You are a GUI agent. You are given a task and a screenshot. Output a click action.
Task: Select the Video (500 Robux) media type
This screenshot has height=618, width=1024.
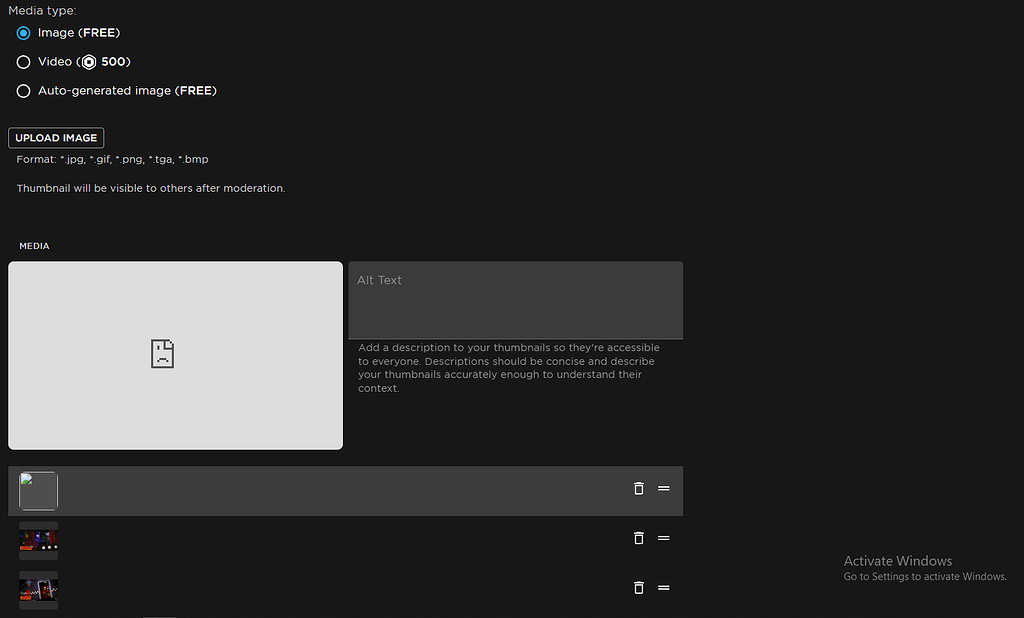[23, 61]
